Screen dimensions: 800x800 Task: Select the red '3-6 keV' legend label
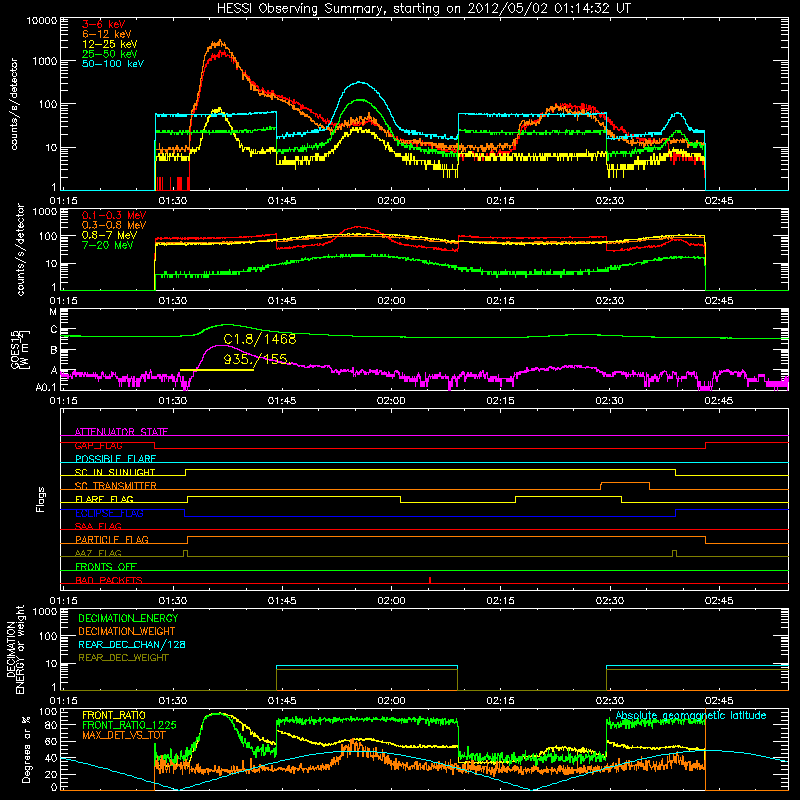pyautogui.click(x=103, y=24)
